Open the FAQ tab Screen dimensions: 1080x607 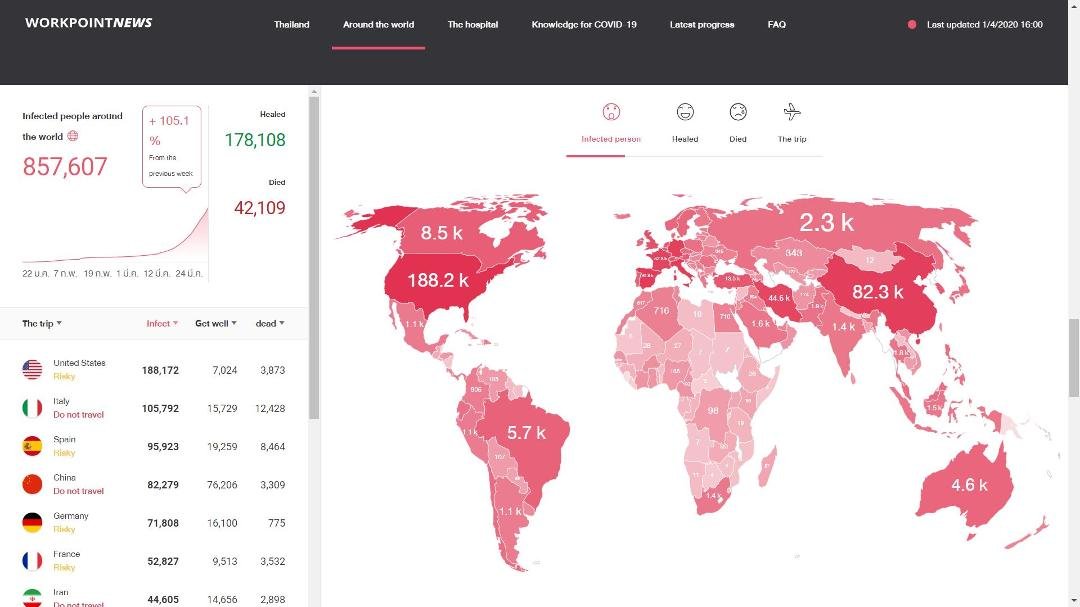tap(776, 25)
